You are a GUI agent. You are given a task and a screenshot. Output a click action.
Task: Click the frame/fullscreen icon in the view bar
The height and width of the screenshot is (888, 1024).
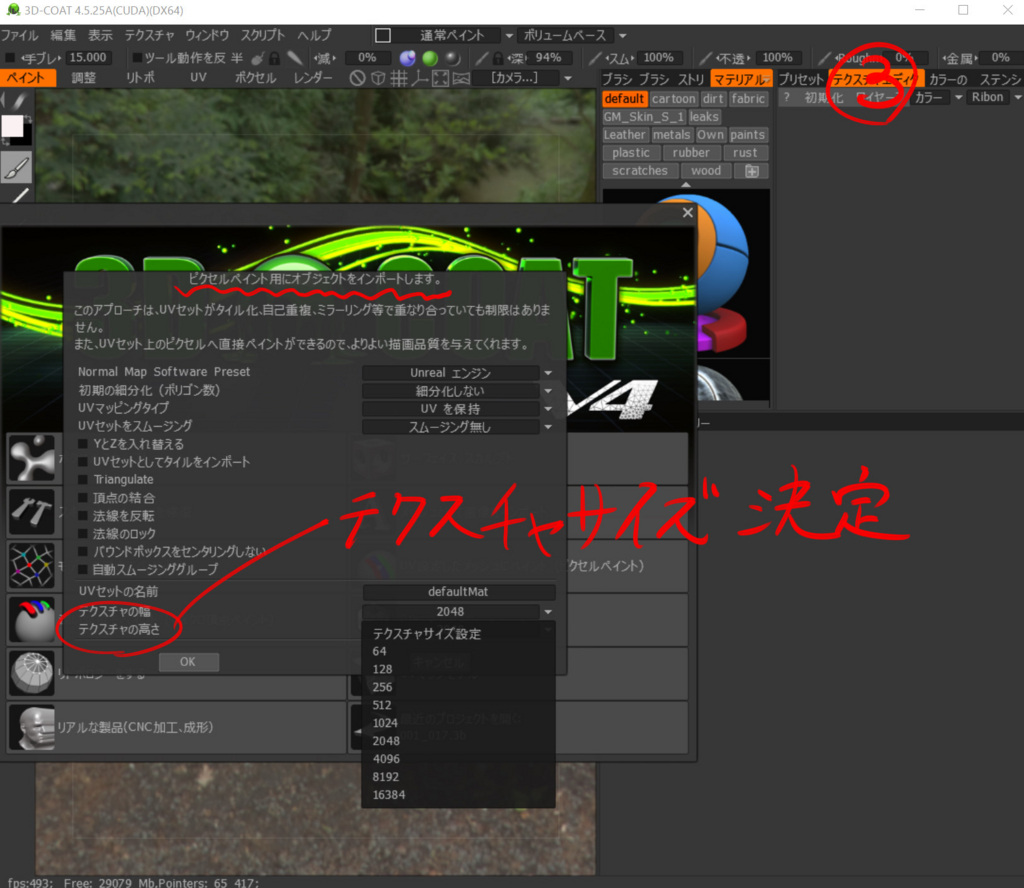[440, 78]
